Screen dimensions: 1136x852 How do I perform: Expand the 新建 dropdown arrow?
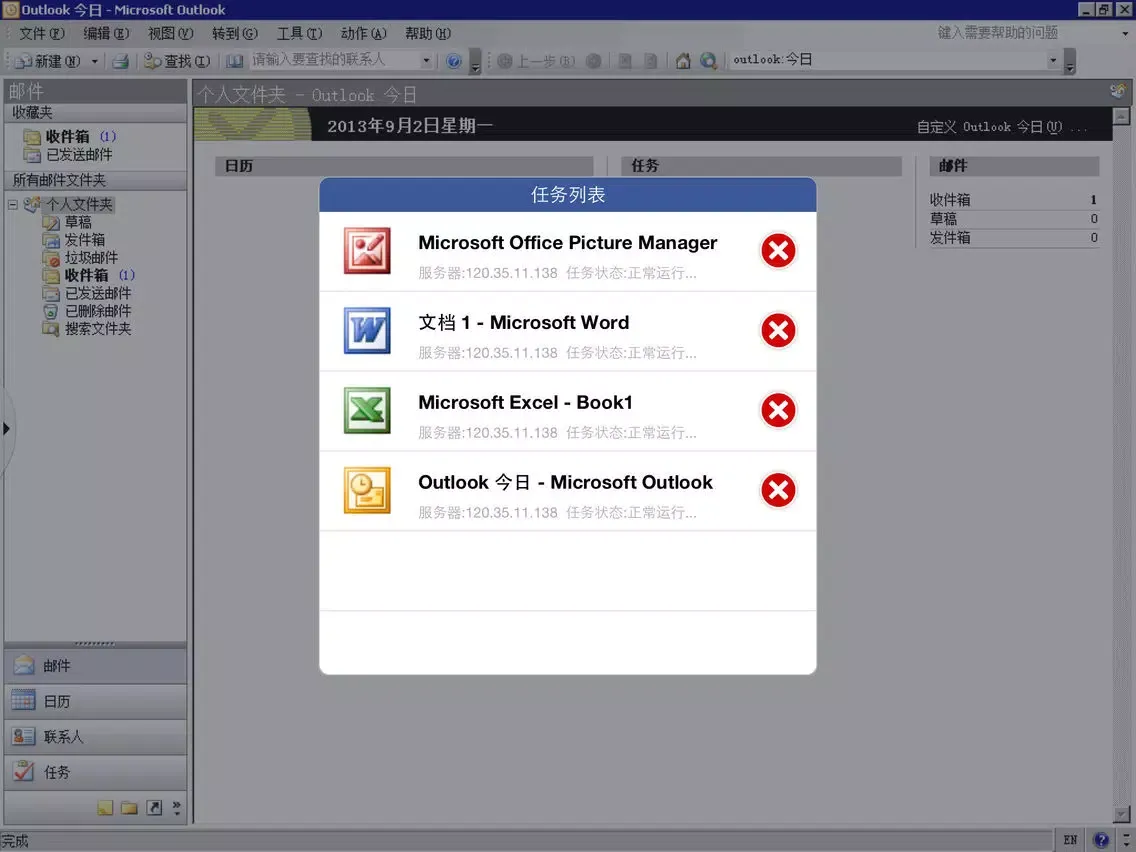(x=94, y=62)
